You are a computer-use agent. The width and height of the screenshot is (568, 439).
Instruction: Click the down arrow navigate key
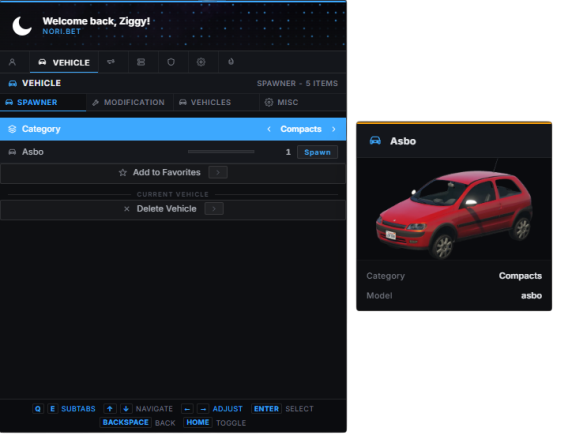(126, 409)
